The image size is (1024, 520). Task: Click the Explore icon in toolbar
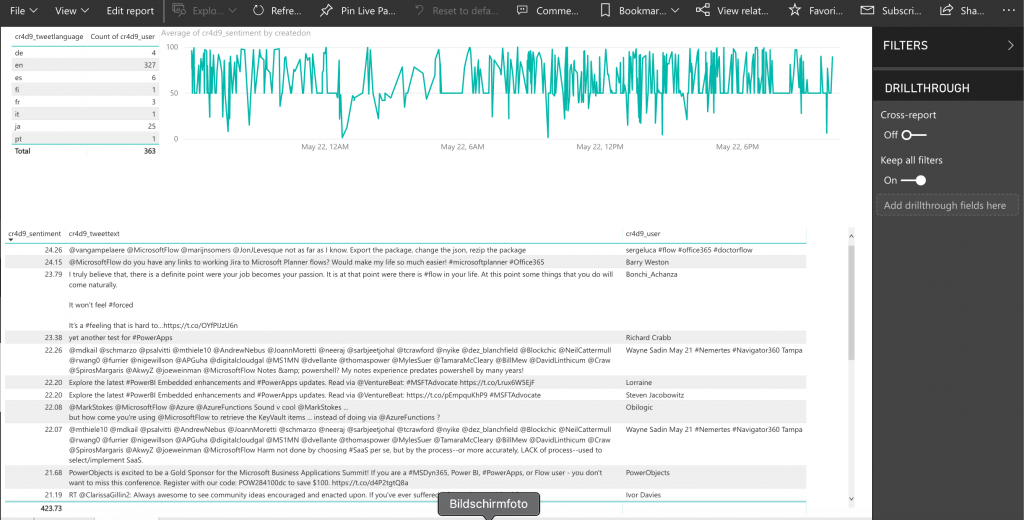click(x=178, y=10)
